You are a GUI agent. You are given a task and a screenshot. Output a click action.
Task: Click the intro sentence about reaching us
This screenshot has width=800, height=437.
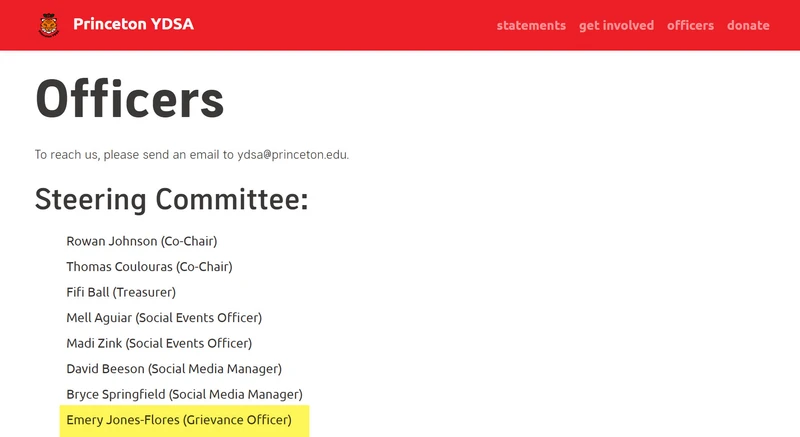click(192, 155)
